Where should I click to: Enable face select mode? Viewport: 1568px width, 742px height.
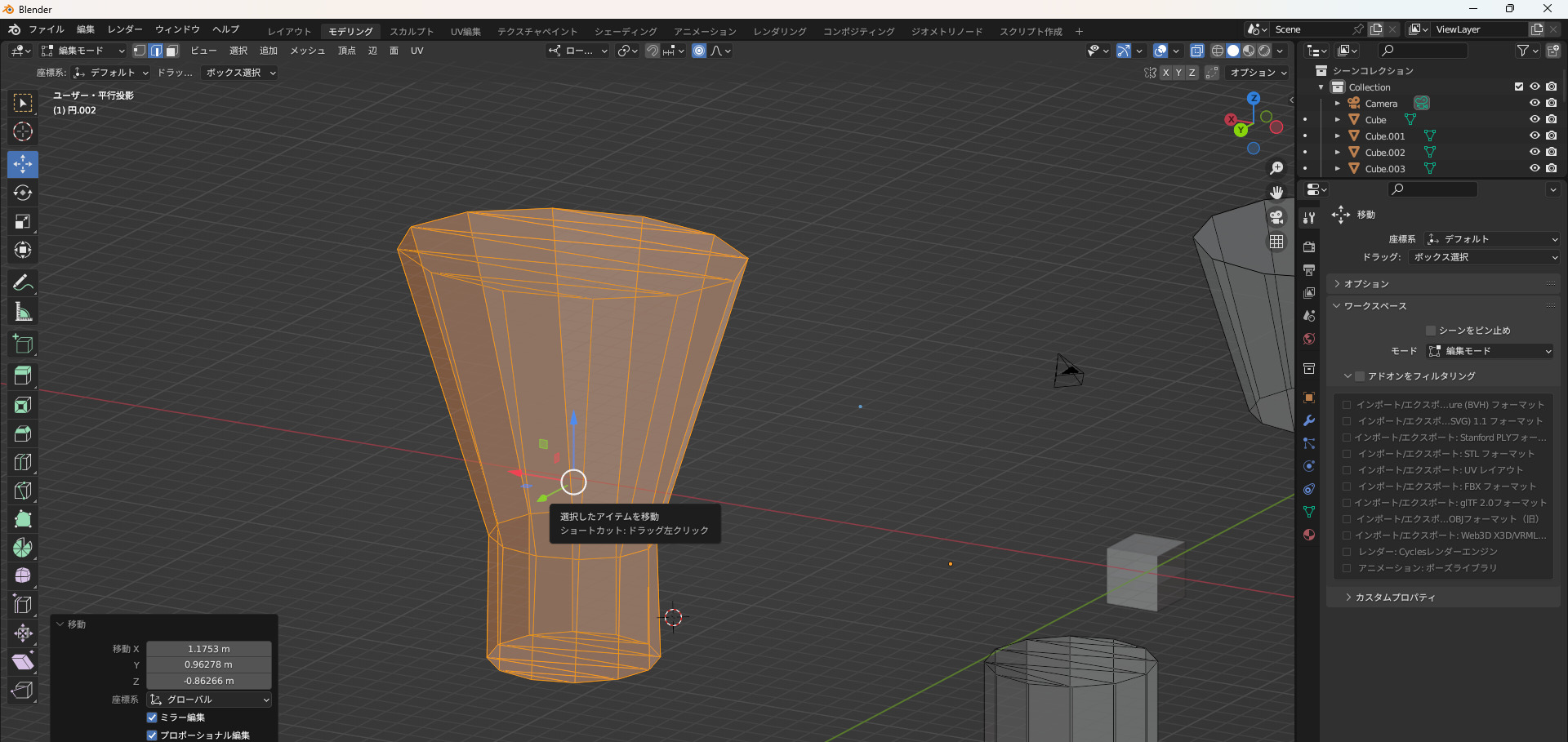(x=171, y=51)
